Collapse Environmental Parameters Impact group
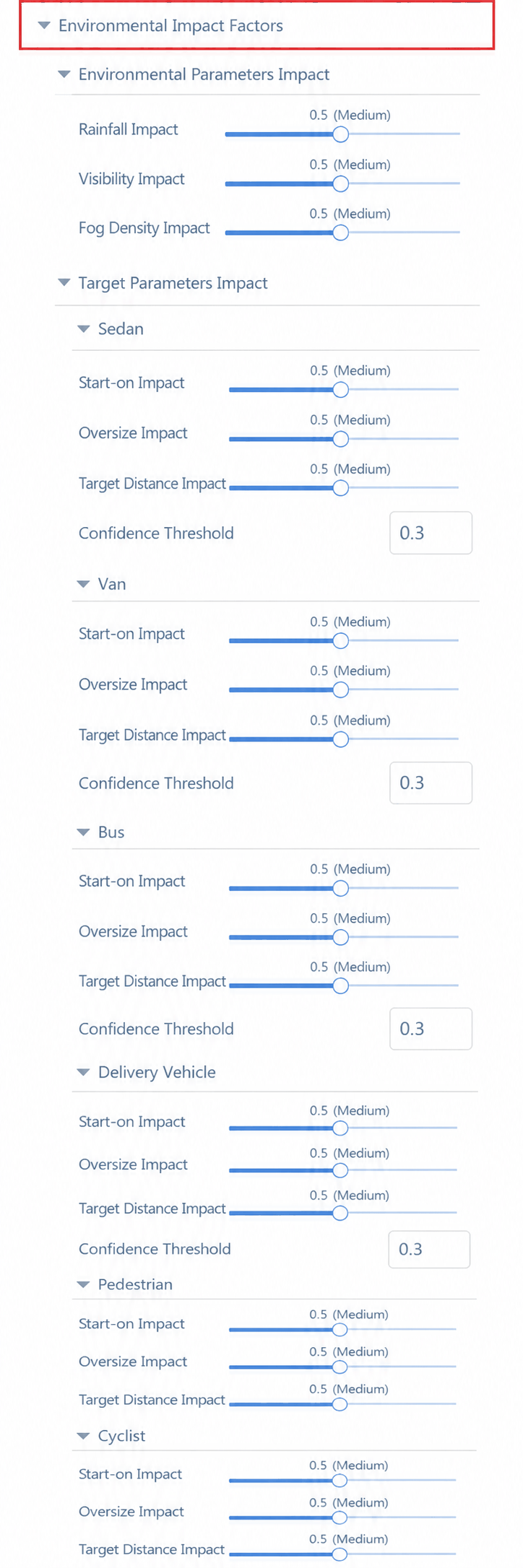523x1568 pixels. 64,74
